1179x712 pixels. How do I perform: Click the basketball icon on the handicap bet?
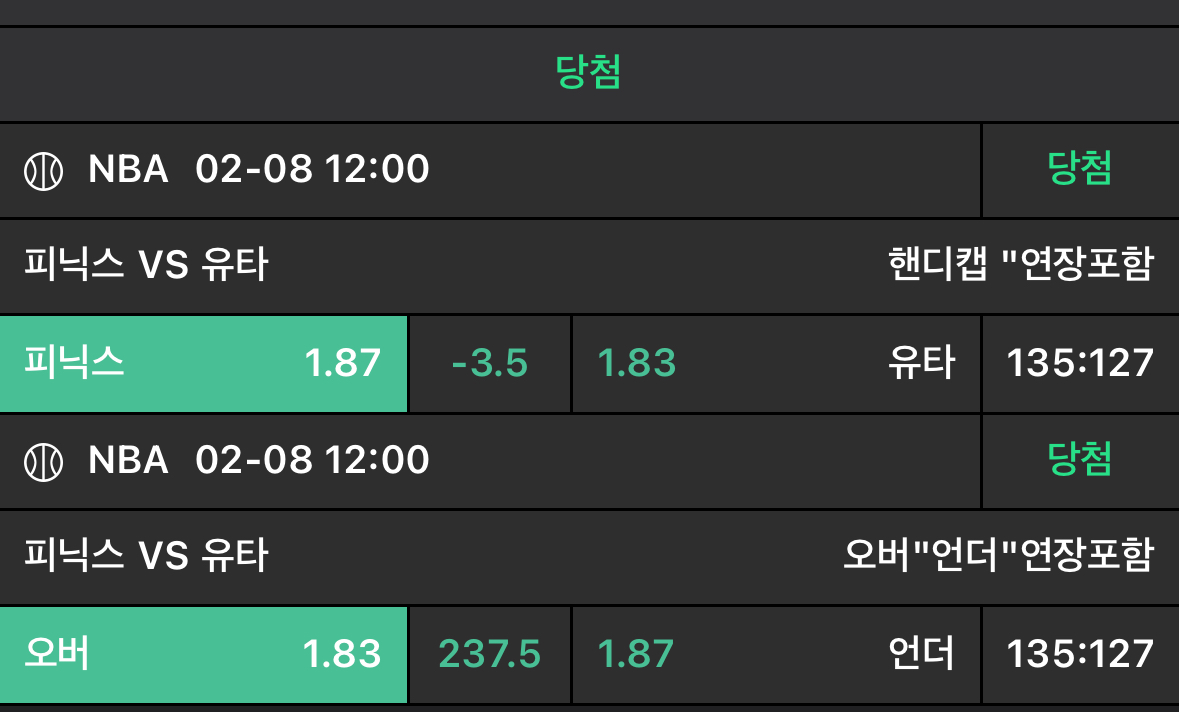[x=43, y=171]
